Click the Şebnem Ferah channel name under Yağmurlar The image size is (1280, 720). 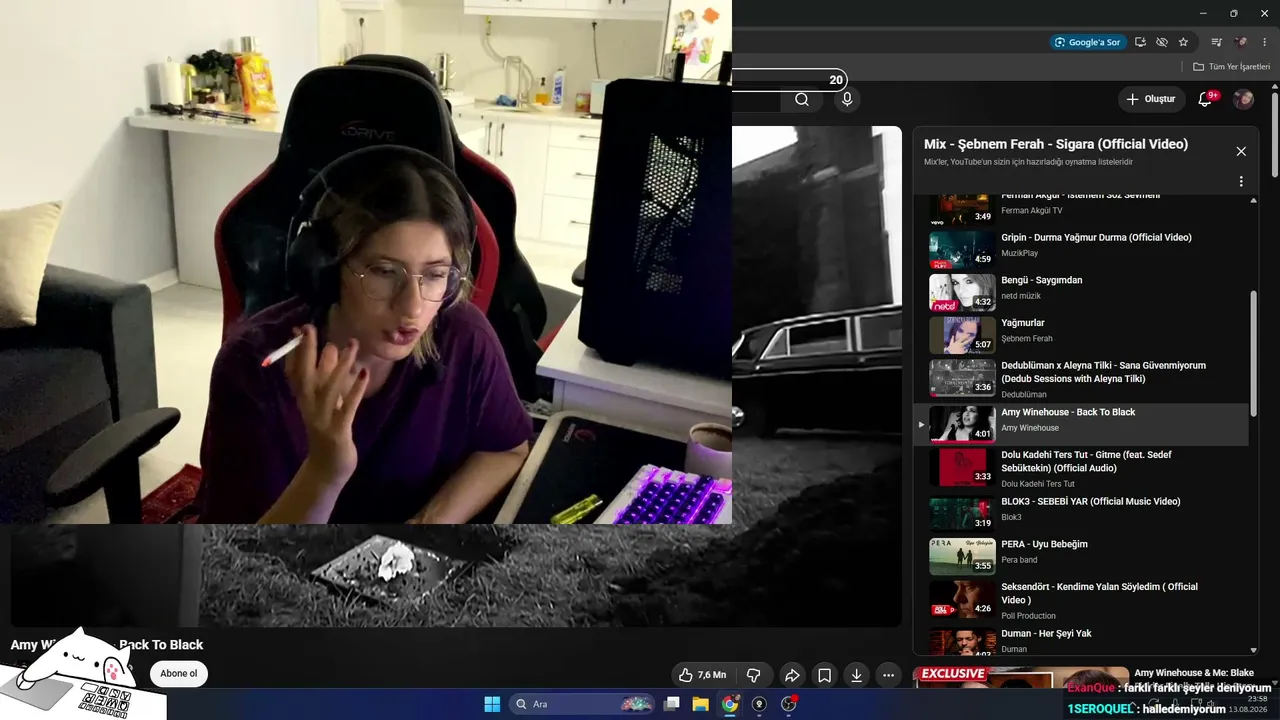point(1027,339)
